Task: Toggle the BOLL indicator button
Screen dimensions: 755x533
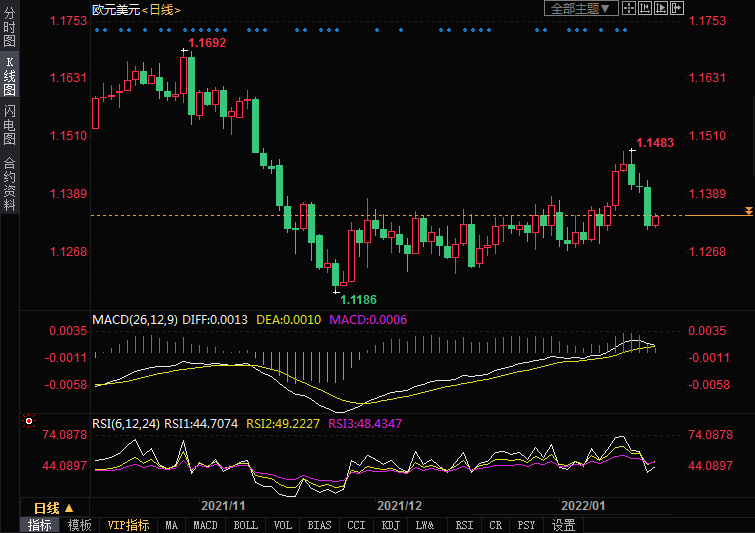Action: click(245, 525)
